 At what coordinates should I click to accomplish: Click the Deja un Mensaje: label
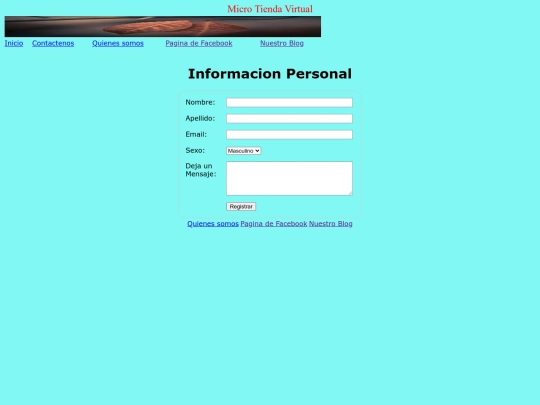click(x=201, y=170)
